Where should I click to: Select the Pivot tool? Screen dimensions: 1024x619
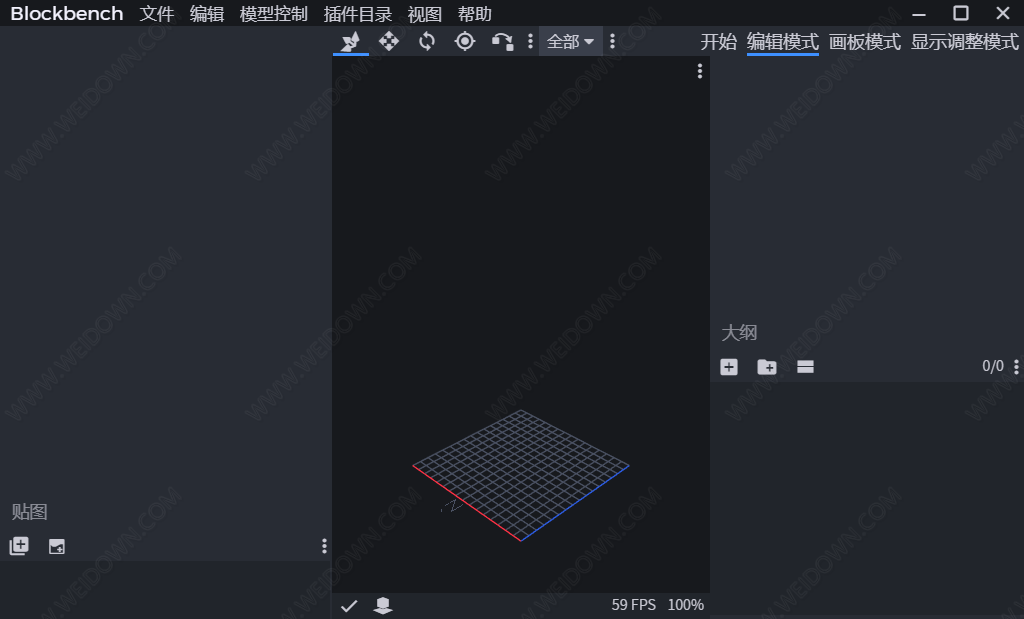(465, 42)
